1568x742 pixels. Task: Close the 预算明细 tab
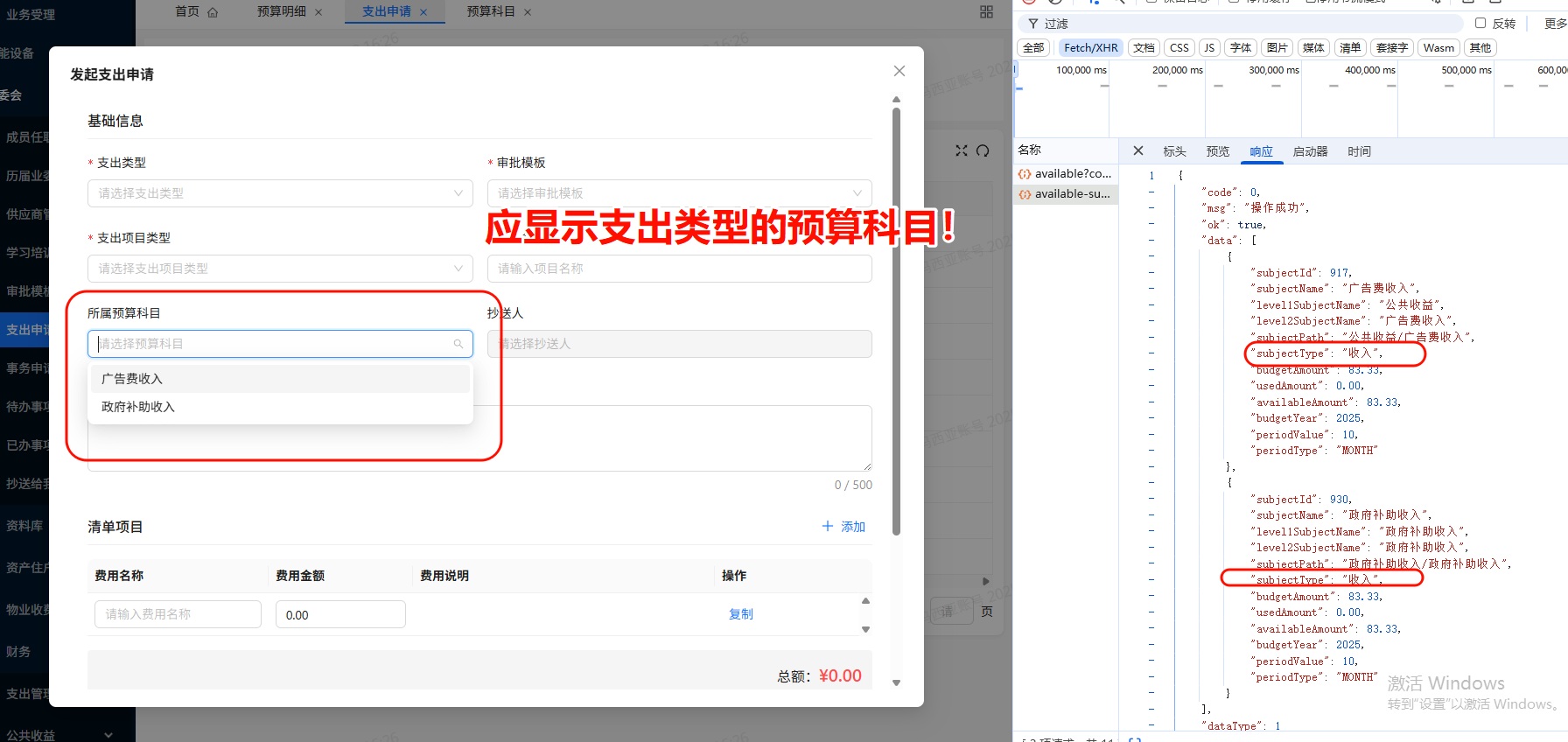coord(318,12)
